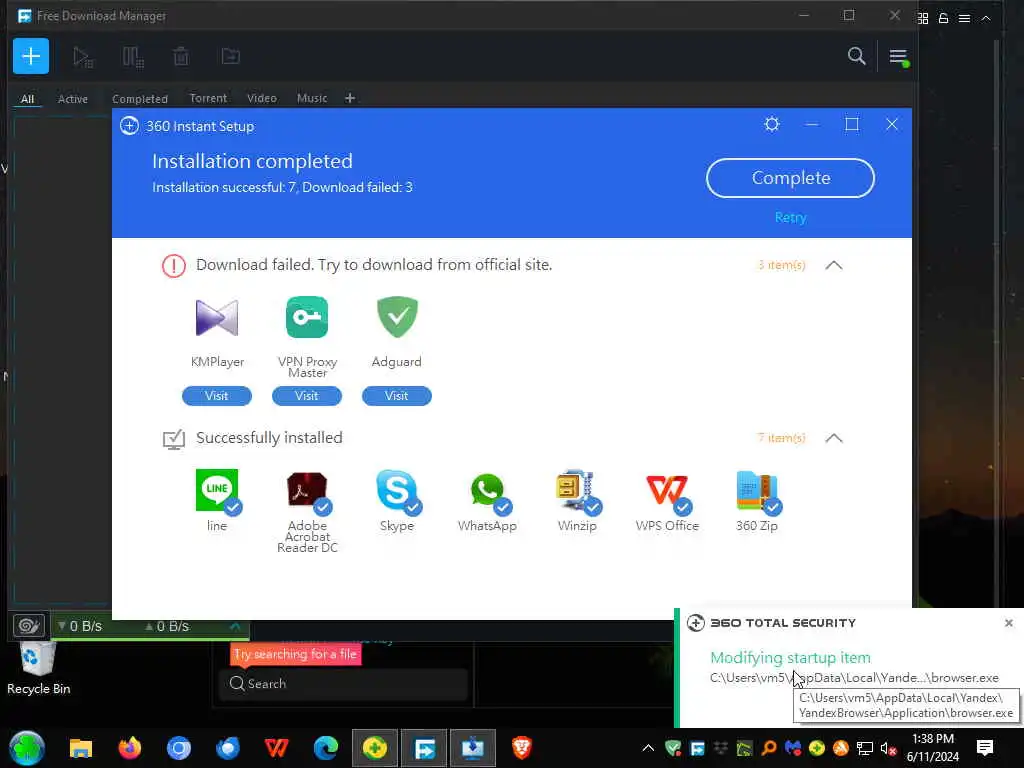Click the muted volume tray icon
Viewport: 1024px width, 768px height.
888,748
